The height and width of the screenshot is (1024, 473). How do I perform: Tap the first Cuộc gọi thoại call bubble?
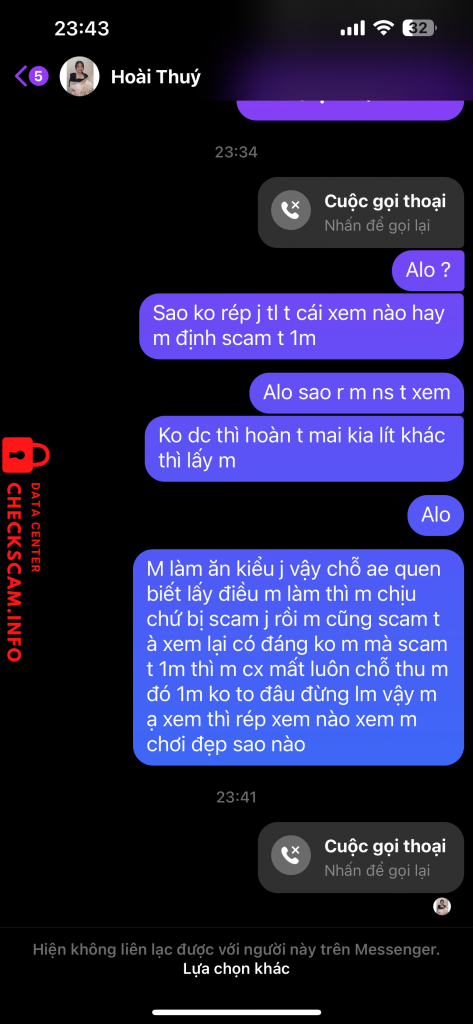(361, 212)
